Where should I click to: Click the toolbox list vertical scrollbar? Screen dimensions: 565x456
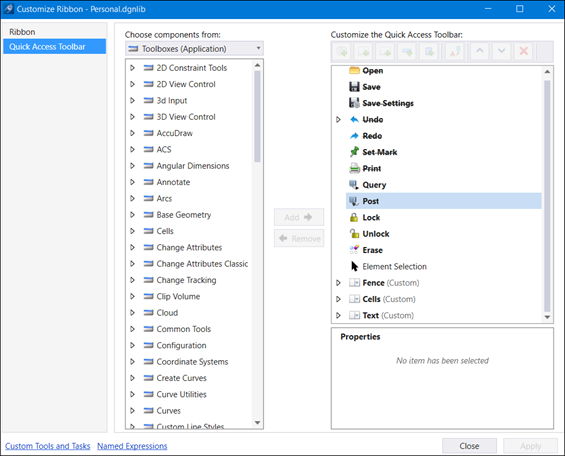pyautogui.click(x=257, y=243)
